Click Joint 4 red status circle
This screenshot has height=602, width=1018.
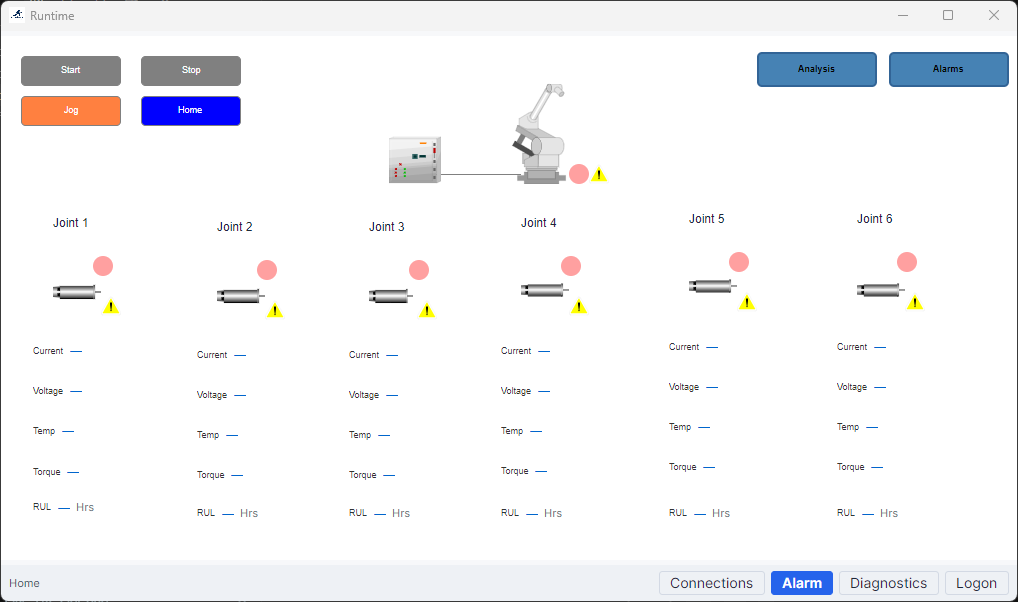[x=571, y=266]
